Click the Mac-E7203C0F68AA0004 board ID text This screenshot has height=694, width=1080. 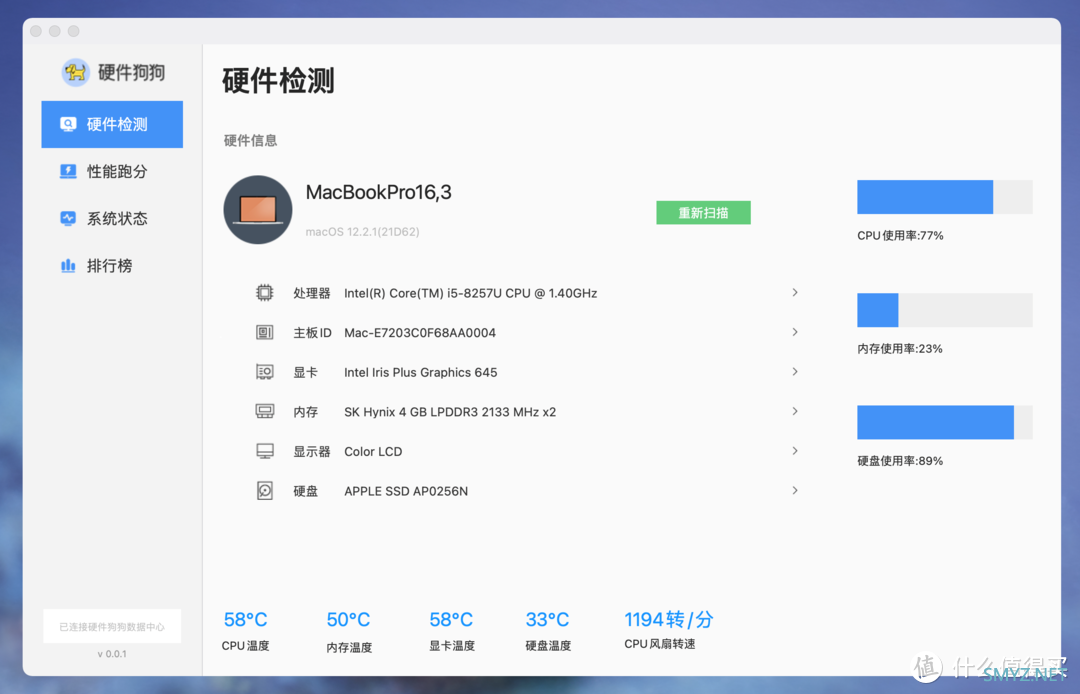pos(420,333)
